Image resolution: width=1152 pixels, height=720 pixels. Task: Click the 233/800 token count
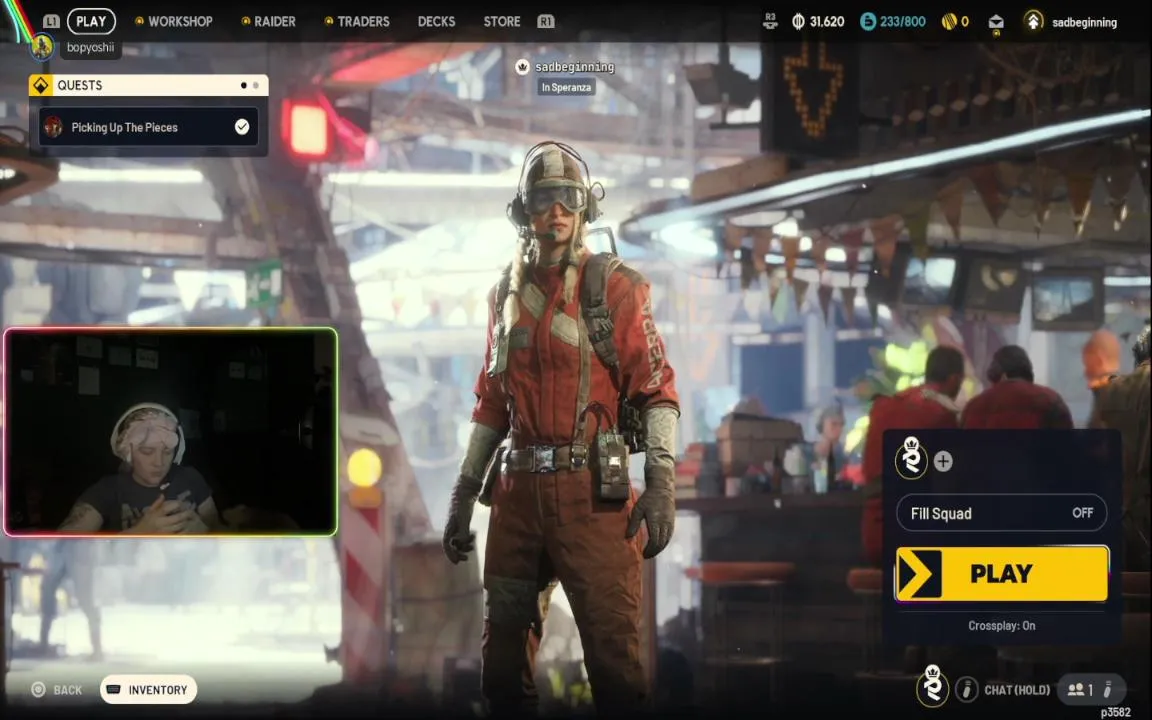tap(903, 21)
